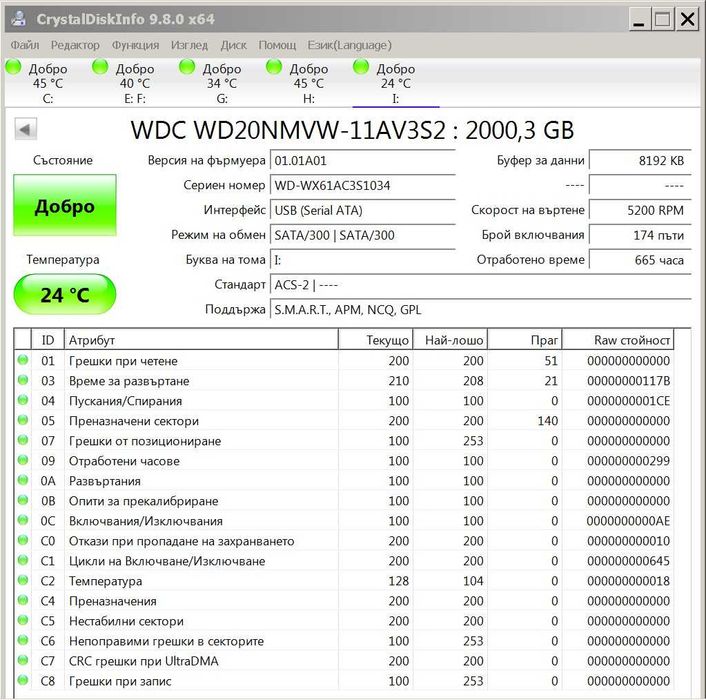The width and height of the screenshot is (706, 700).
Task: Maximize the CrystalDiskInfo window
Action: [662, 20]
